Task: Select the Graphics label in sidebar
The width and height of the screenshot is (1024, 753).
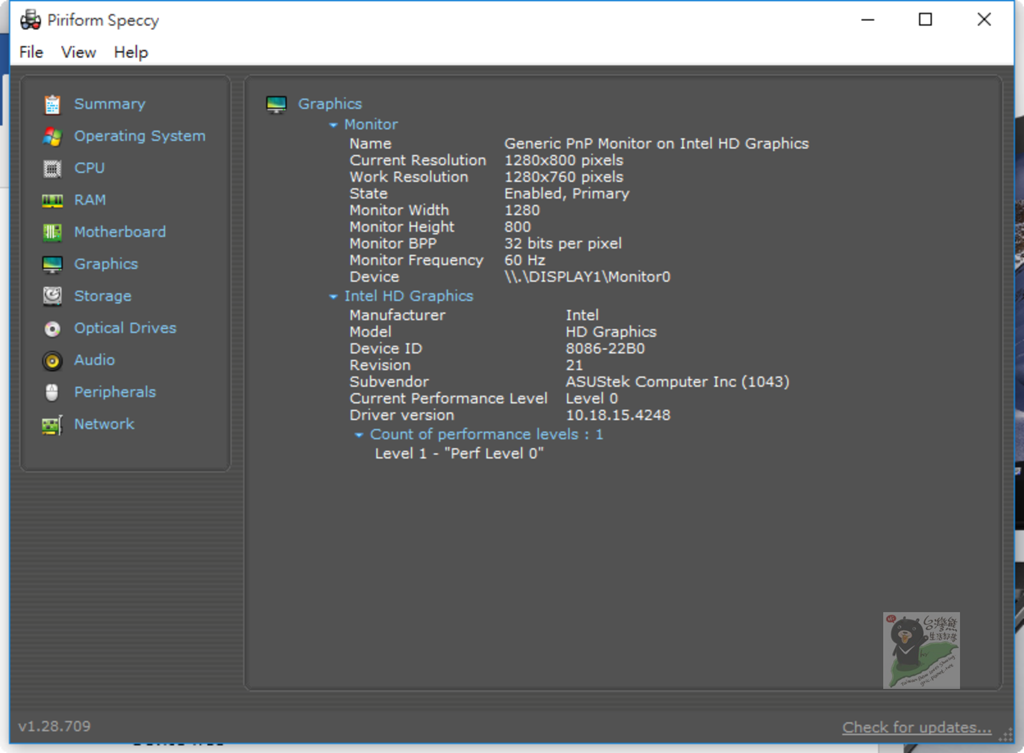Action: point(106,264)
